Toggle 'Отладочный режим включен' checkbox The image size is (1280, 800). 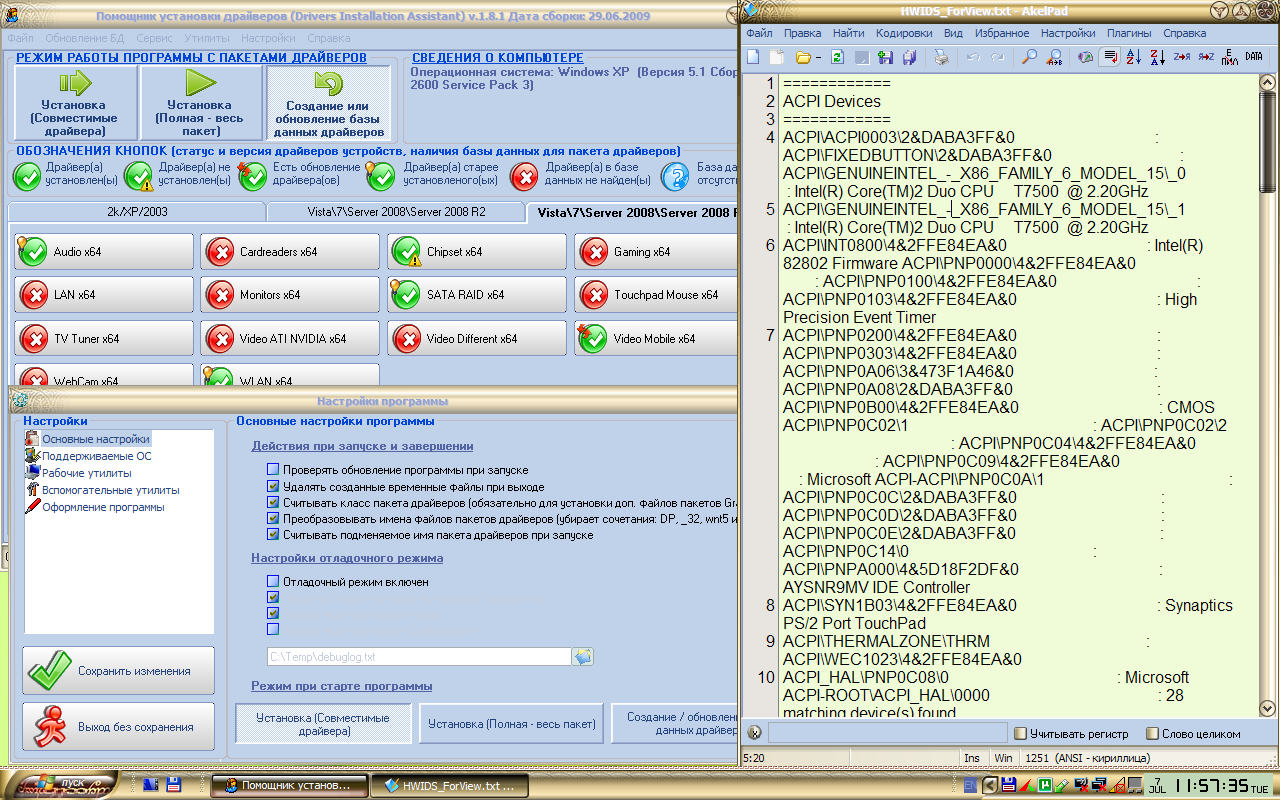point(273,581)
